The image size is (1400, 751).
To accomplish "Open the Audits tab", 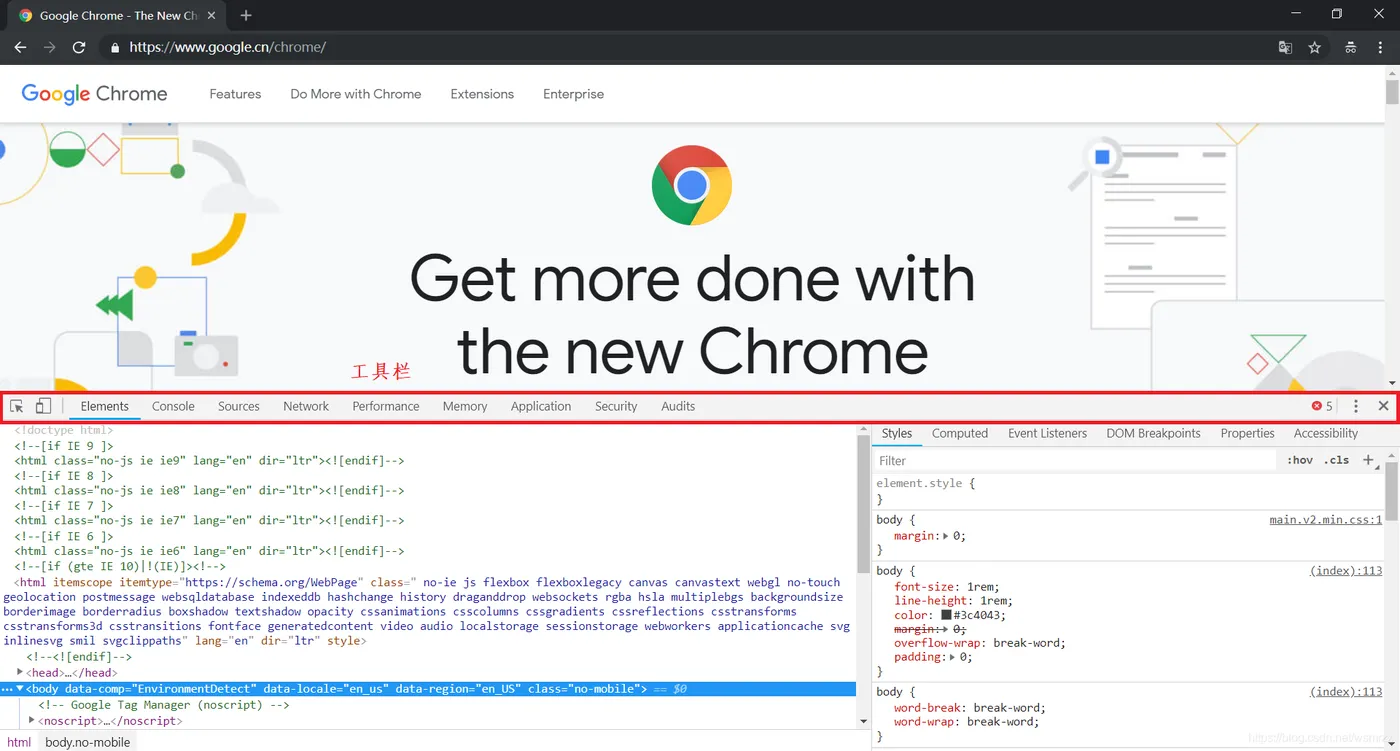I will pyautogui.click(x=678, y=406).
